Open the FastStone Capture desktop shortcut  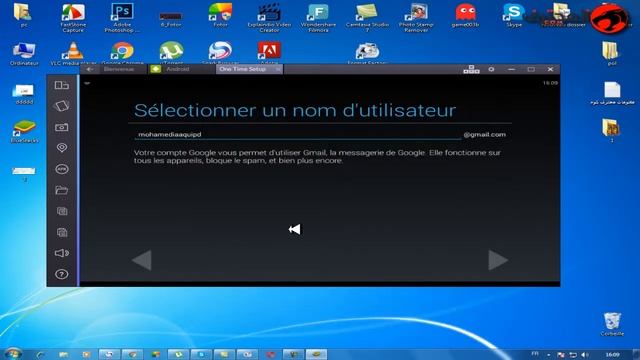coord(73,17)
